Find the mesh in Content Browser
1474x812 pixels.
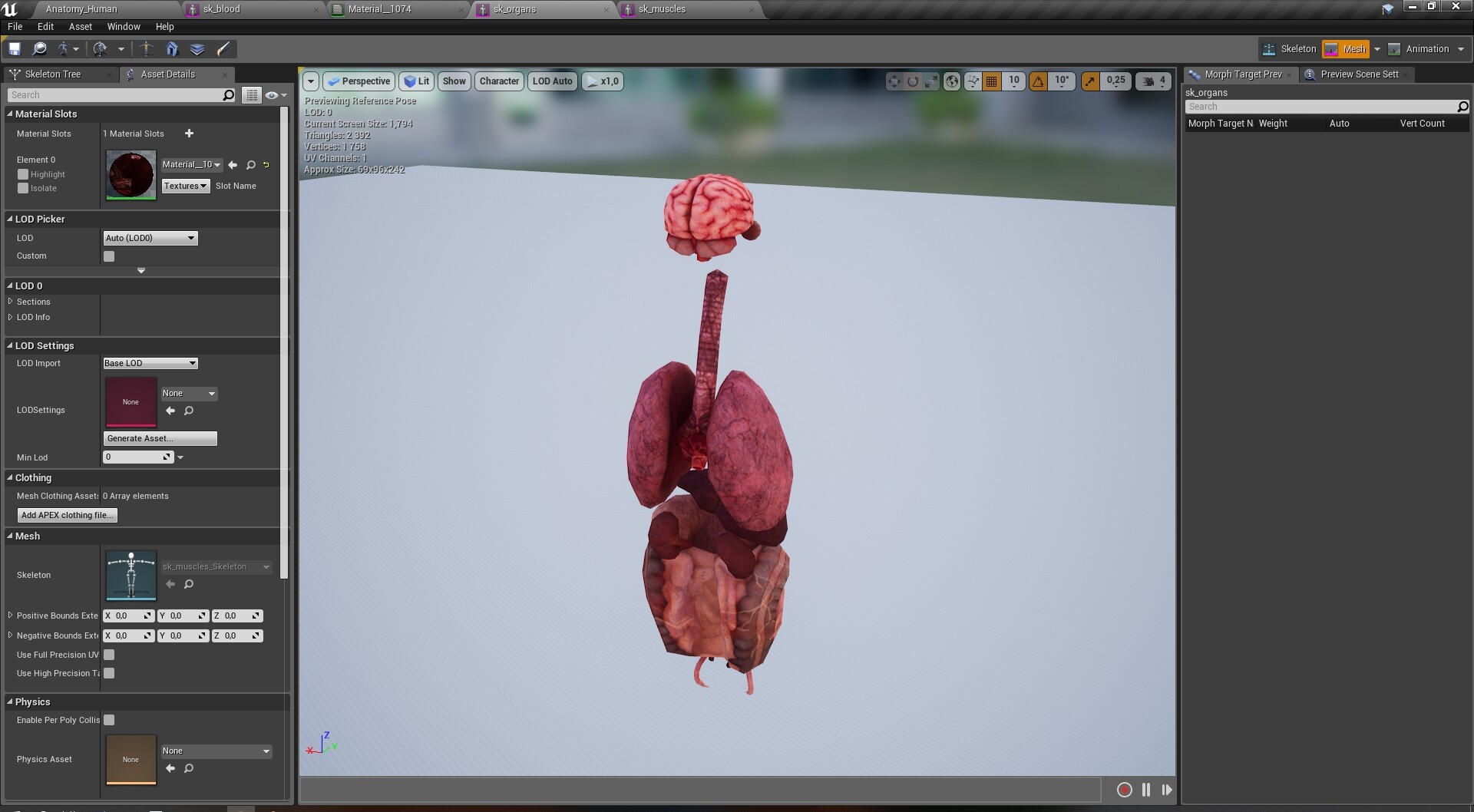[x=40, y=48]
